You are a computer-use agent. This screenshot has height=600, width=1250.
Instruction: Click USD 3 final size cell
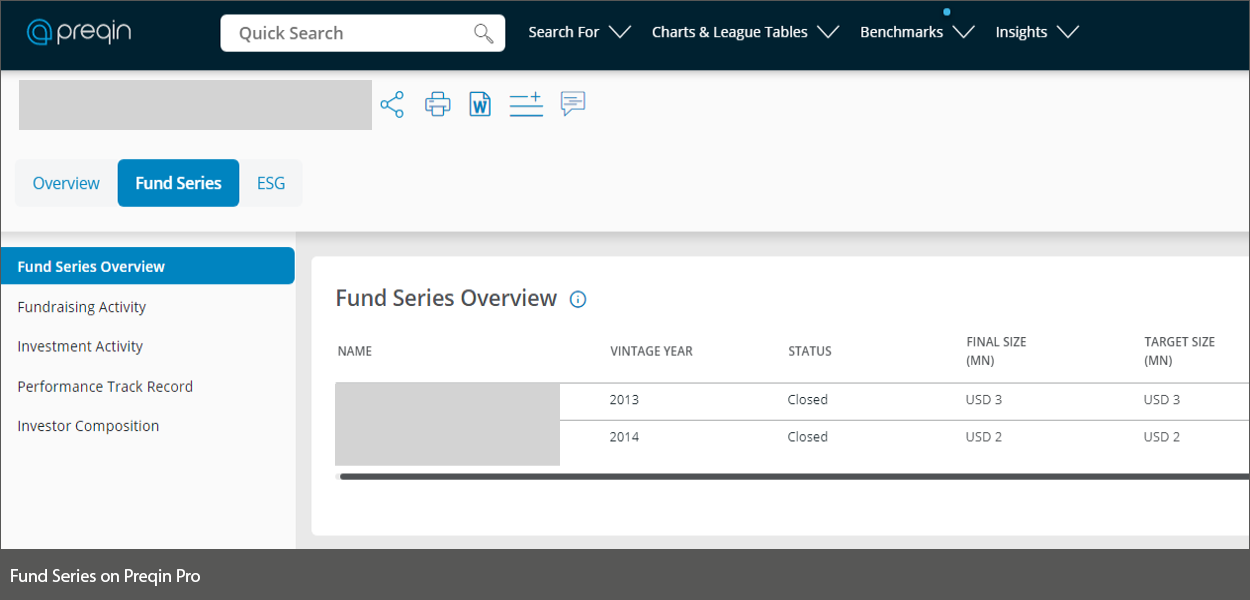984,400
